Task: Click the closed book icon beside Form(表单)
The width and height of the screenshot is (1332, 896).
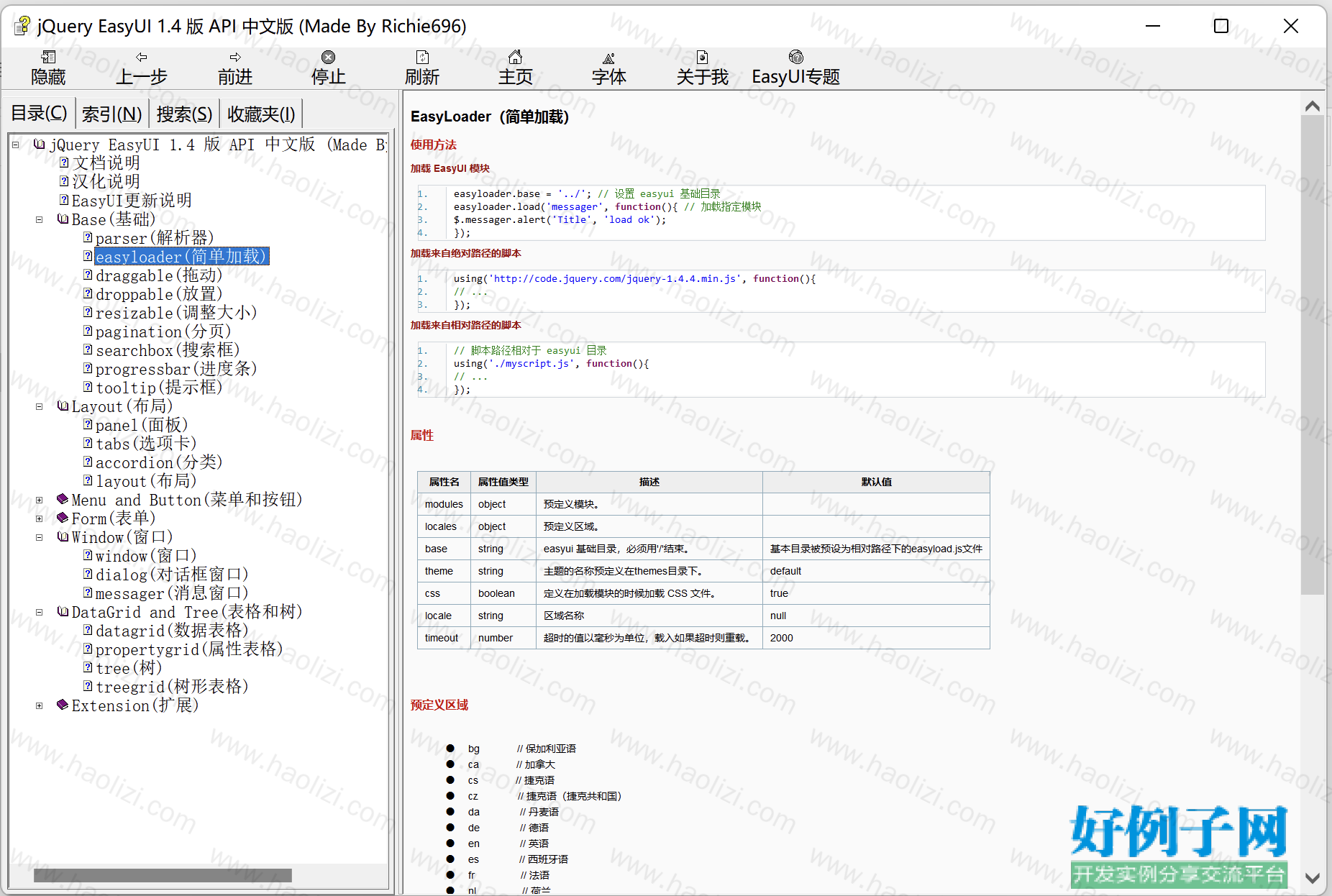Action: (x=63, y=518)
